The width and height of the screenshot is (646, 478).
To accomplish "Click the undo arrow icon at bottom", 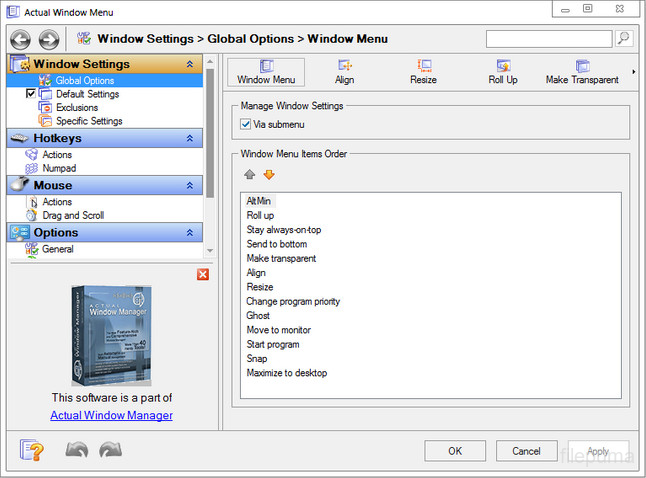I will (77, 451).
